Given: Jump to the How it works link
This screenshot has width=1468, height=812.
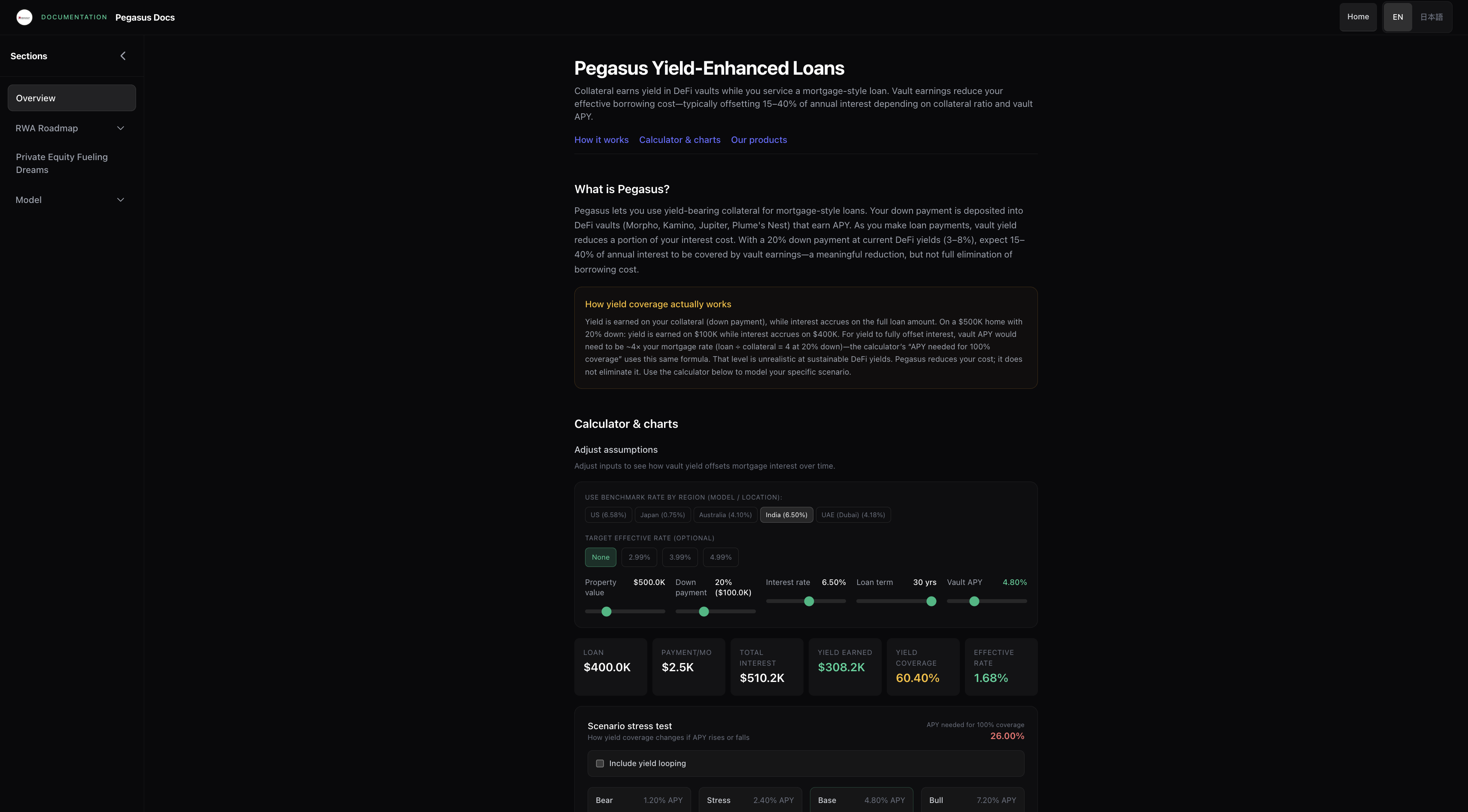Looking at the screenshot, I should tap(601, 140).
